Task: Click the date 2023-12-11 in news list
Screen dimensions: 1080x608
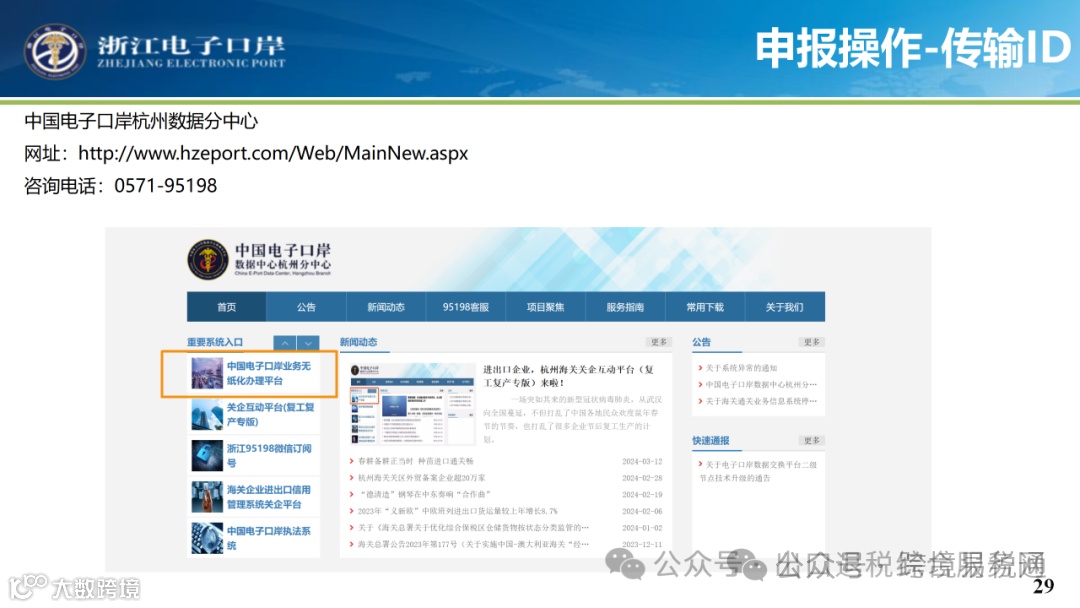Action: click(642, 544)
